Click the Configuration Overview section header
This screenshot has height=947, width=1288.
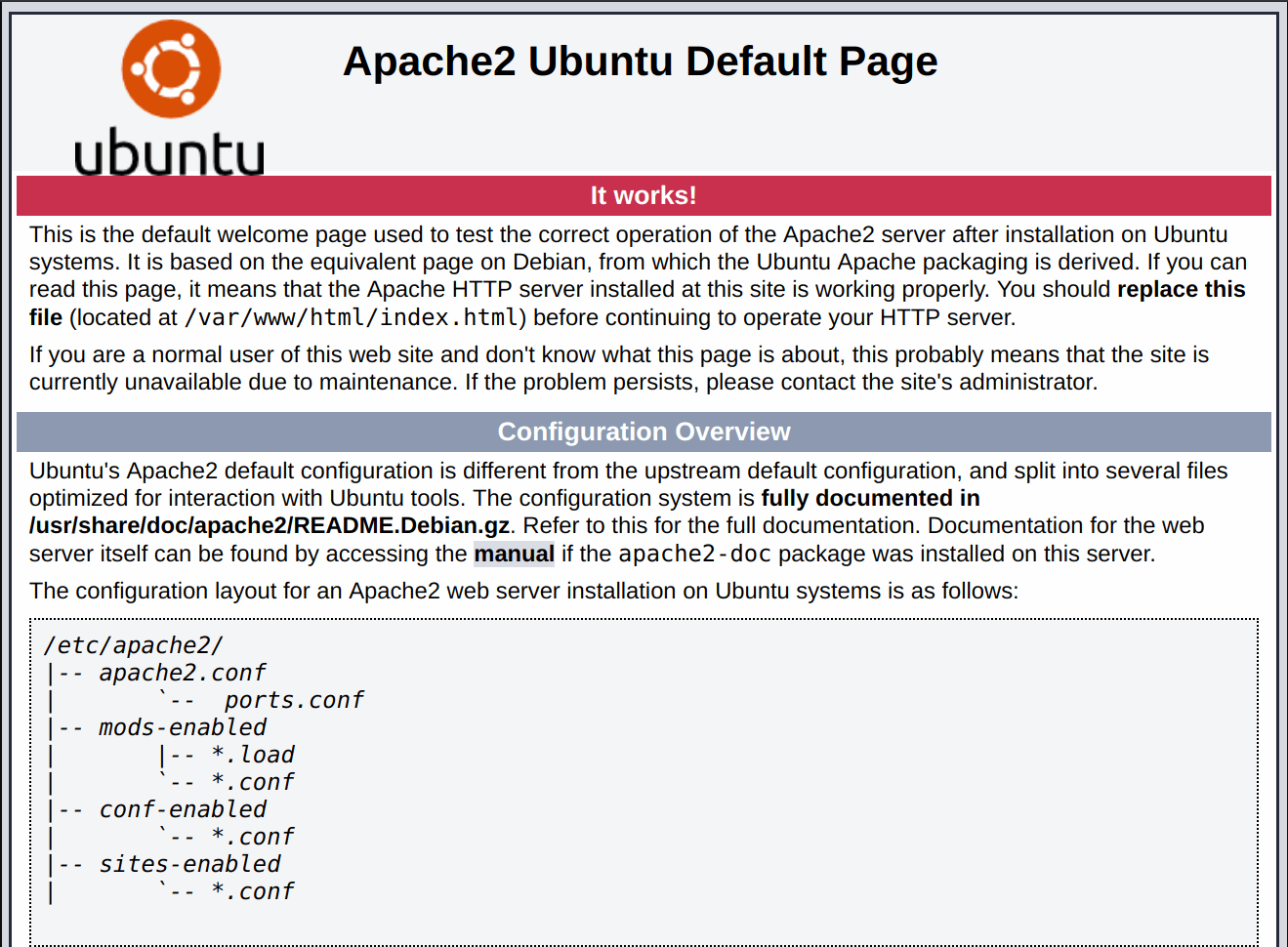[x=644, y=432]
